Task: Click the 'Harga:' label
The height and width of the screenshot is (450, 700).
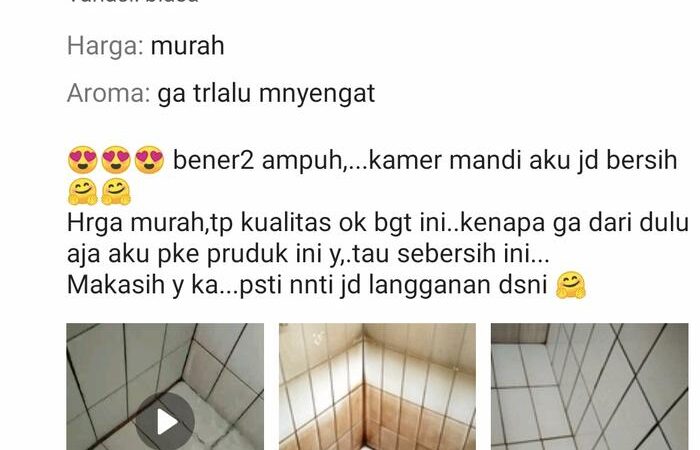Action: click(x=105, y=46)
